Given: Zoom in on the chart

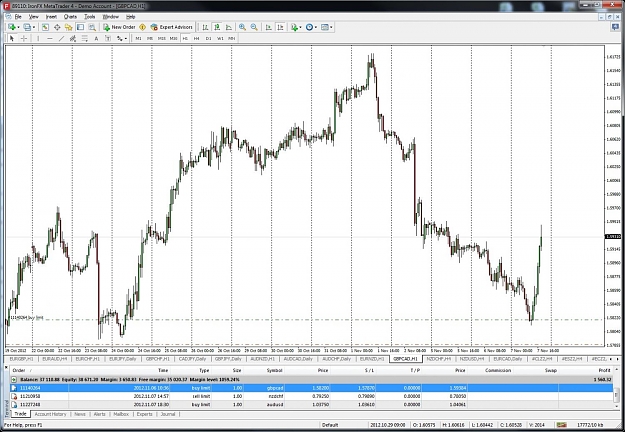Looking at the screenshot, I should pos(242,27).
